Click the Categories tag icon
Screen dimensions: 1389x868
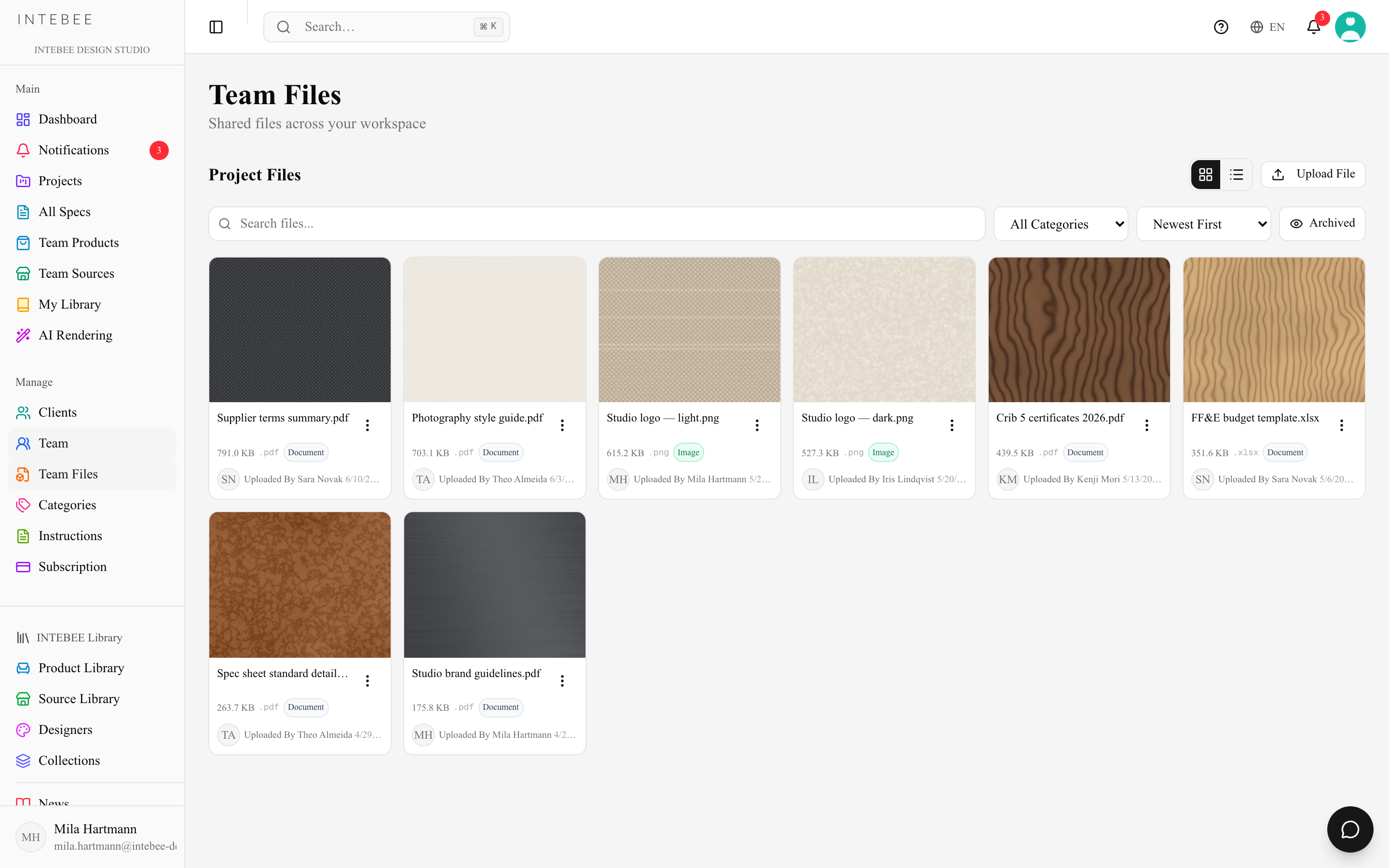tap(23, 505)
